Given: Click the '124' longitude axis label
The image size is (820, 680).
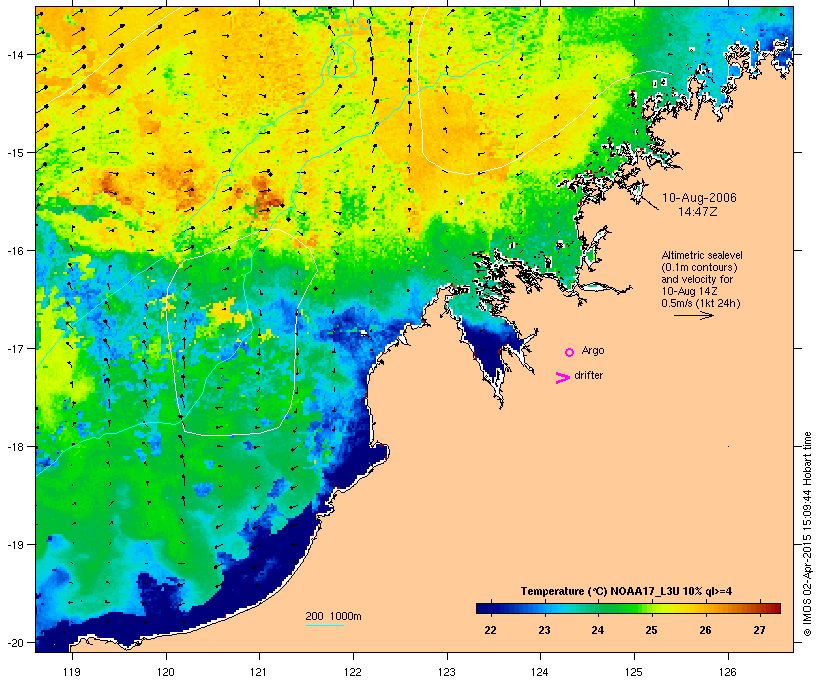Looking at the screenshot, I should [x=540, y=672].
